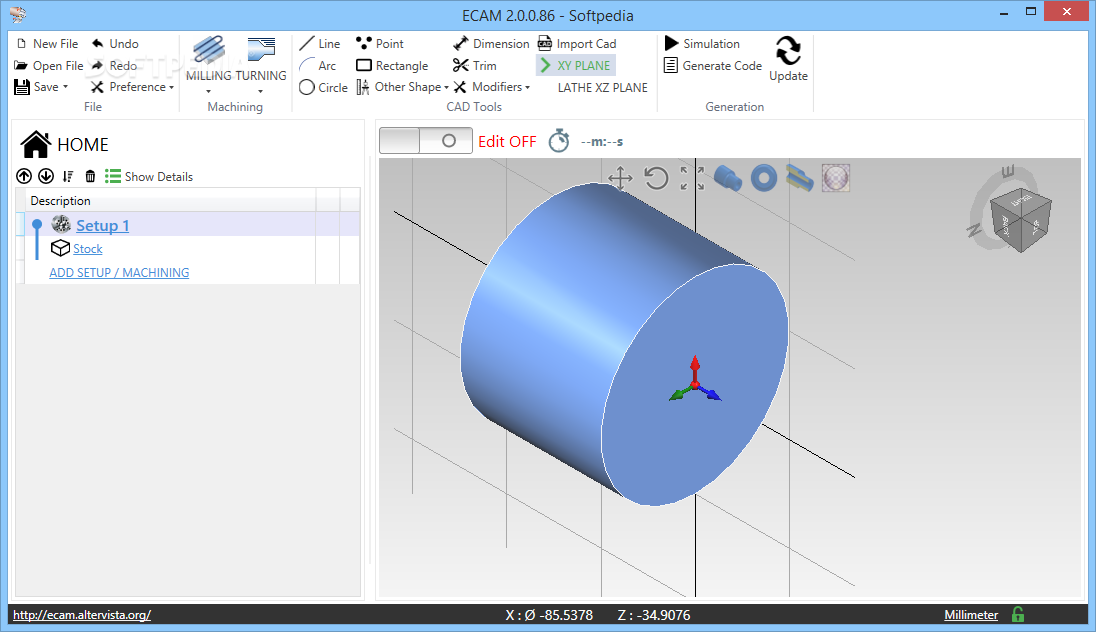Image resolution: width=1096 pixels, height=632 pixels.
Task: Click the Update refresh icon
Action: point(788,51)
